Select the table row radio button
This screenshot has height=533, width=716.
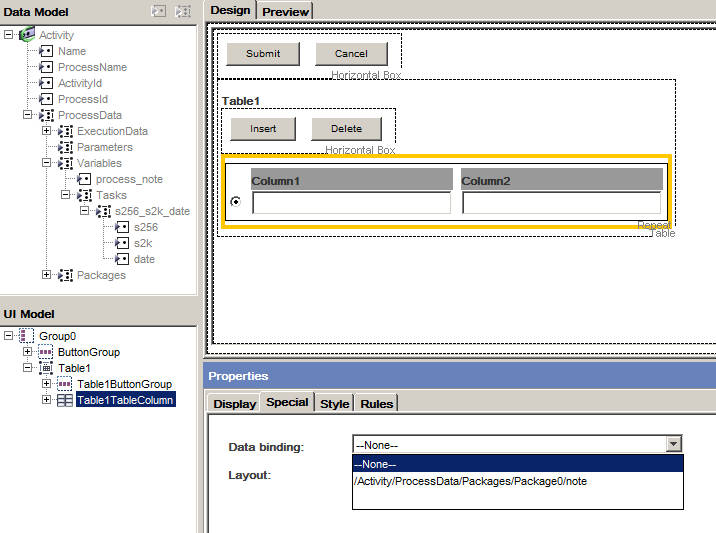[236, 201]
